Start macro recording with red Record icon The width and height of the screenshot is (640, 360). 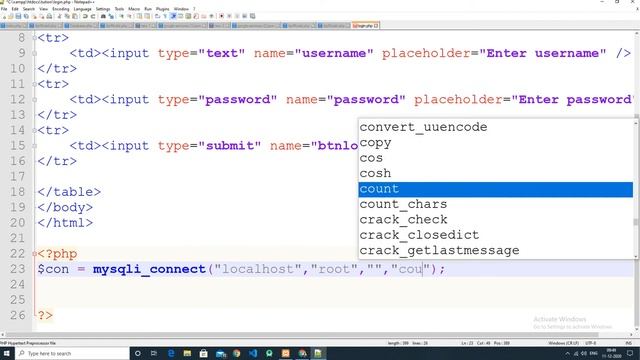pyautogui.click(x=222, y=16)
